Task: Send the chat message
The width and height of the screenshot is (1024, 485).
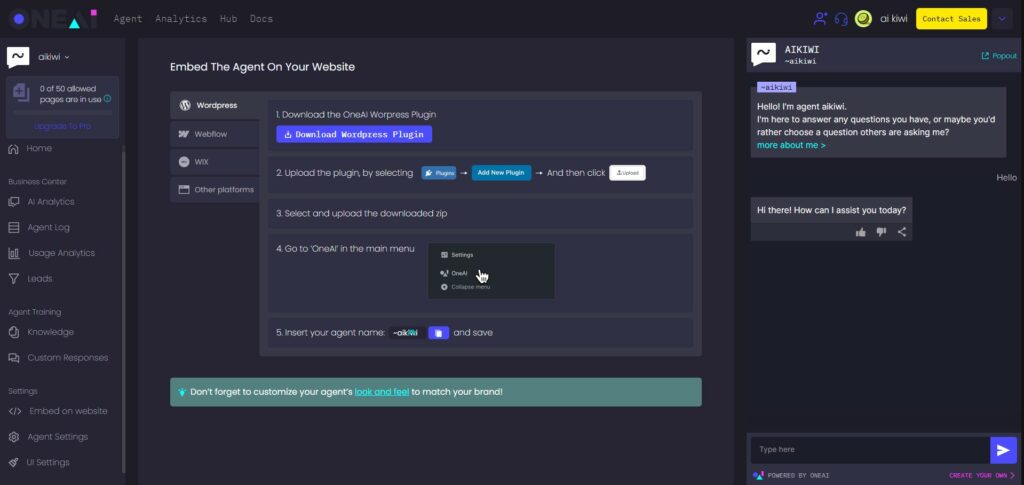Action: tap(1004, 450)
